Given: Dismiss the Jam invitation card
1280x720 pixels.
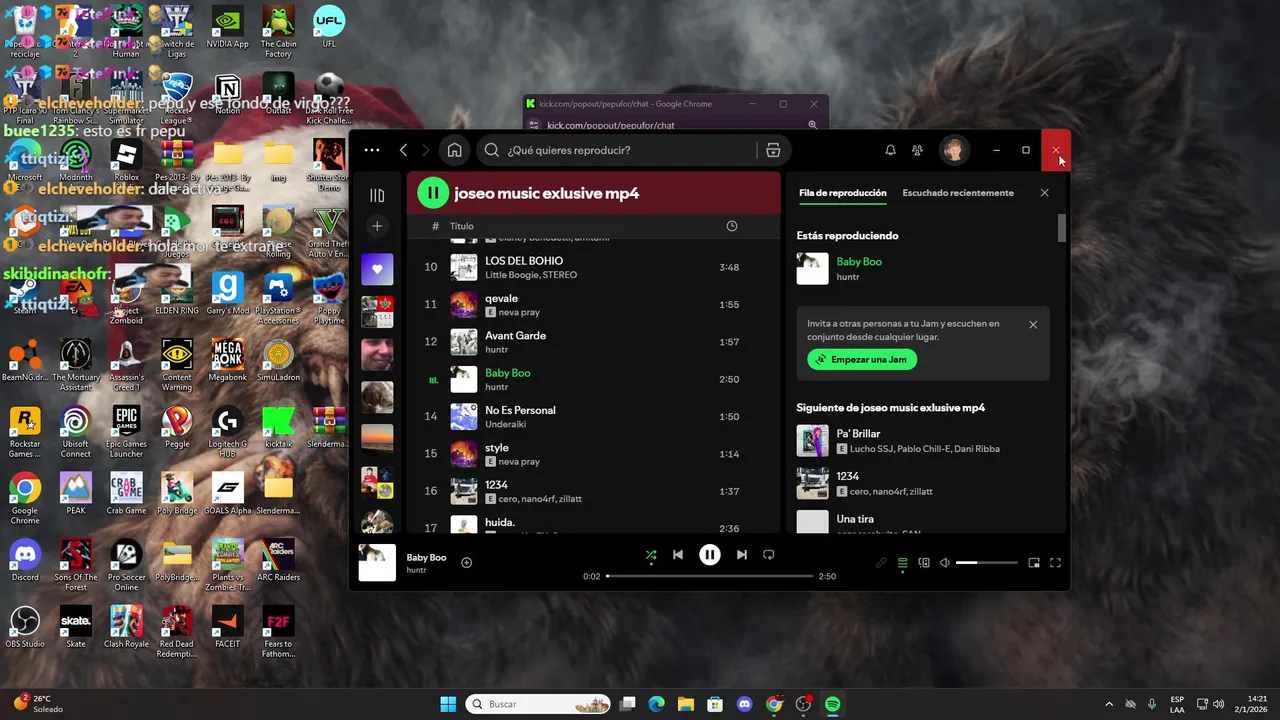Looking at the screenshot, I should pos(1033,324).
